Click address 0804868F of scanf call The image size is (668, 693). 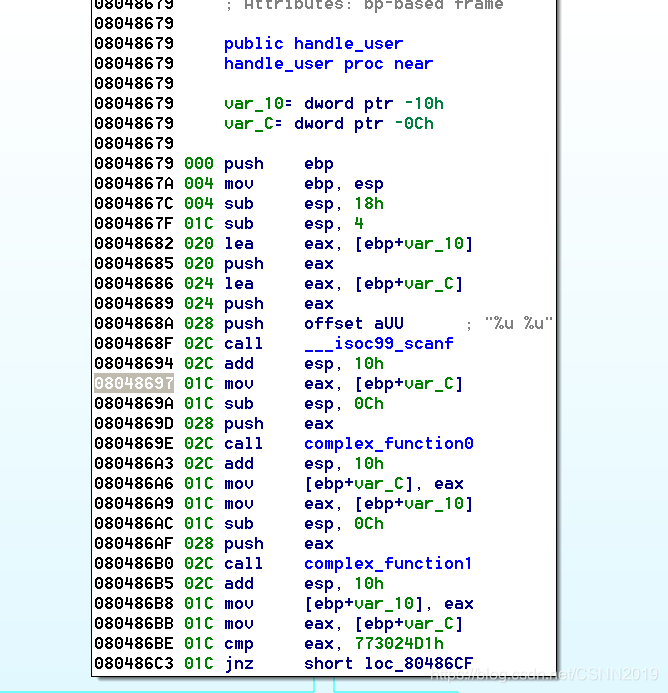(134, 343)
